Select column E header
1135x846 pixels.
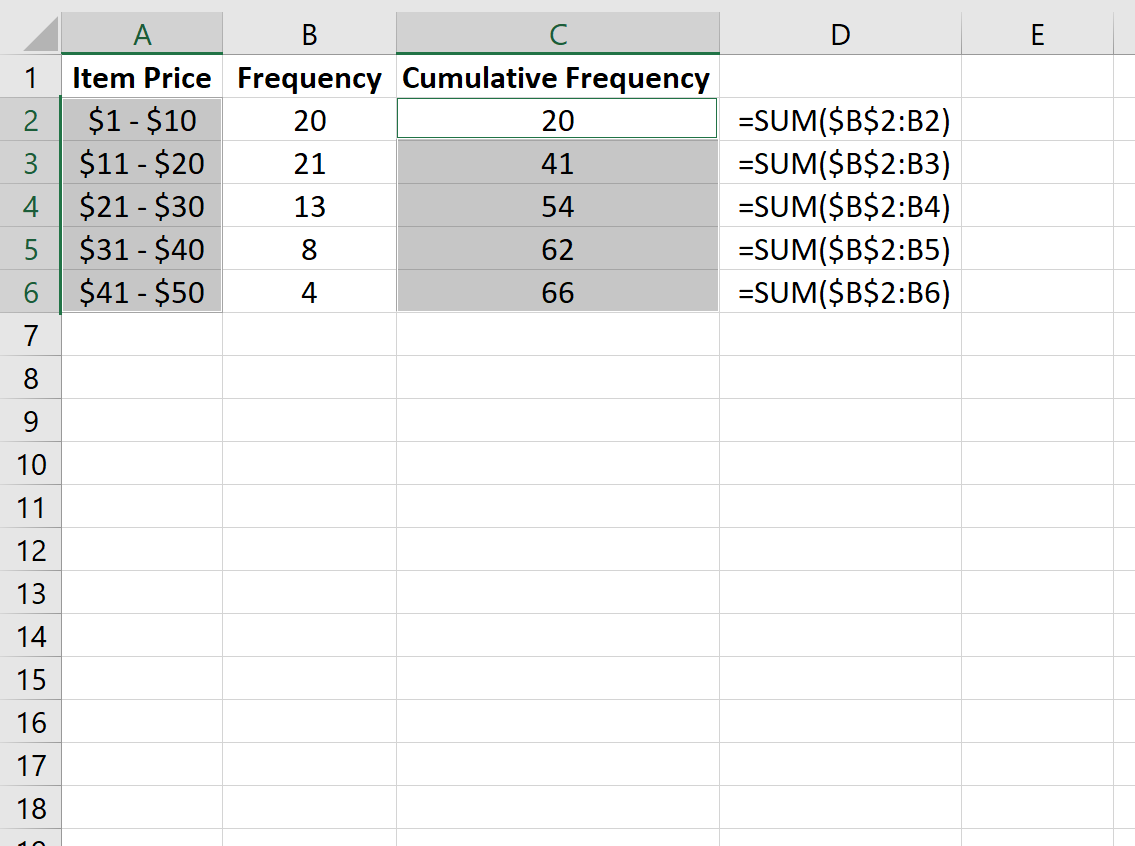tap(1037, 35)
